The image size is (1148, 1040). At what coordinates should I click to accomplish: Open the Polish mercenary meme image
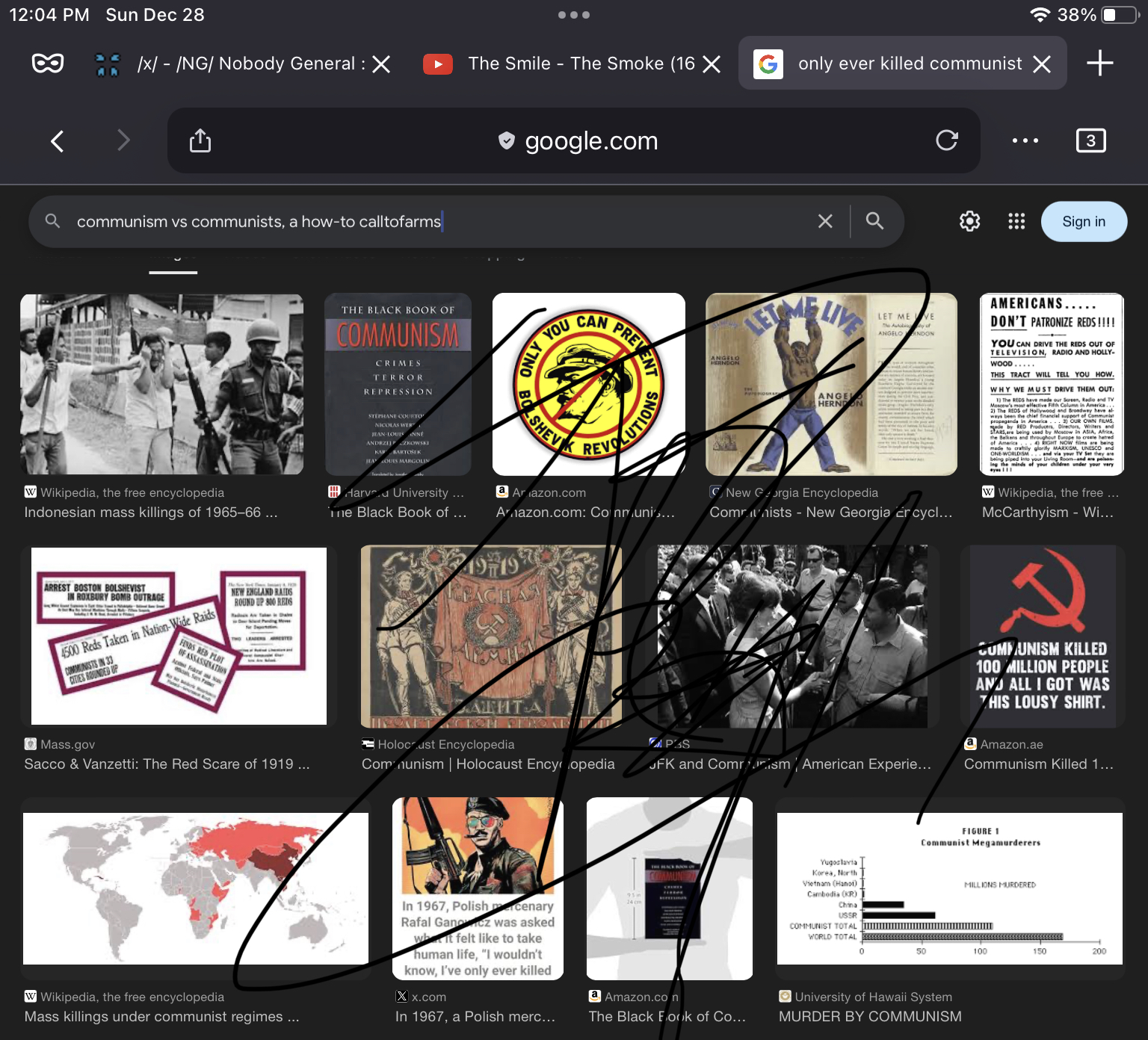coord(478,888)
